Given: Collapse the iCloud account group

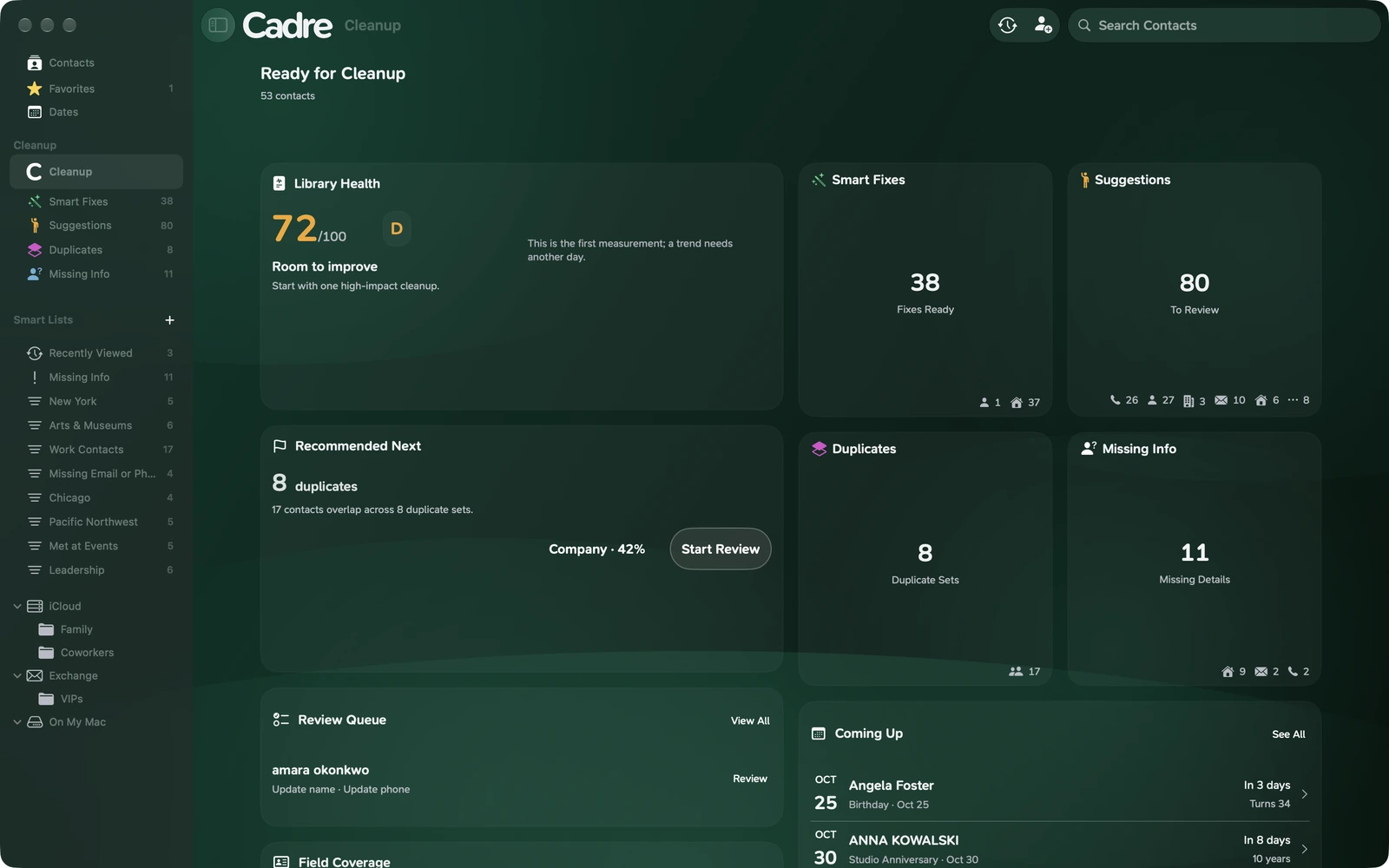Looking at the screenshot, I should [x=17, y=607].
